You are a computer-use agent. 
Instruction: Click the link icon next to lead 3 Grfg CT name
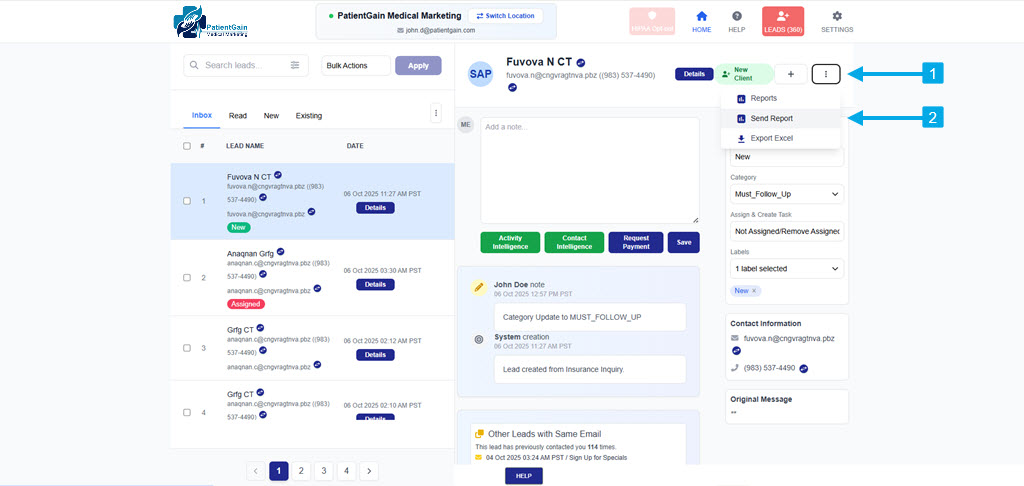pyautogui.click(x=260, y=328)
